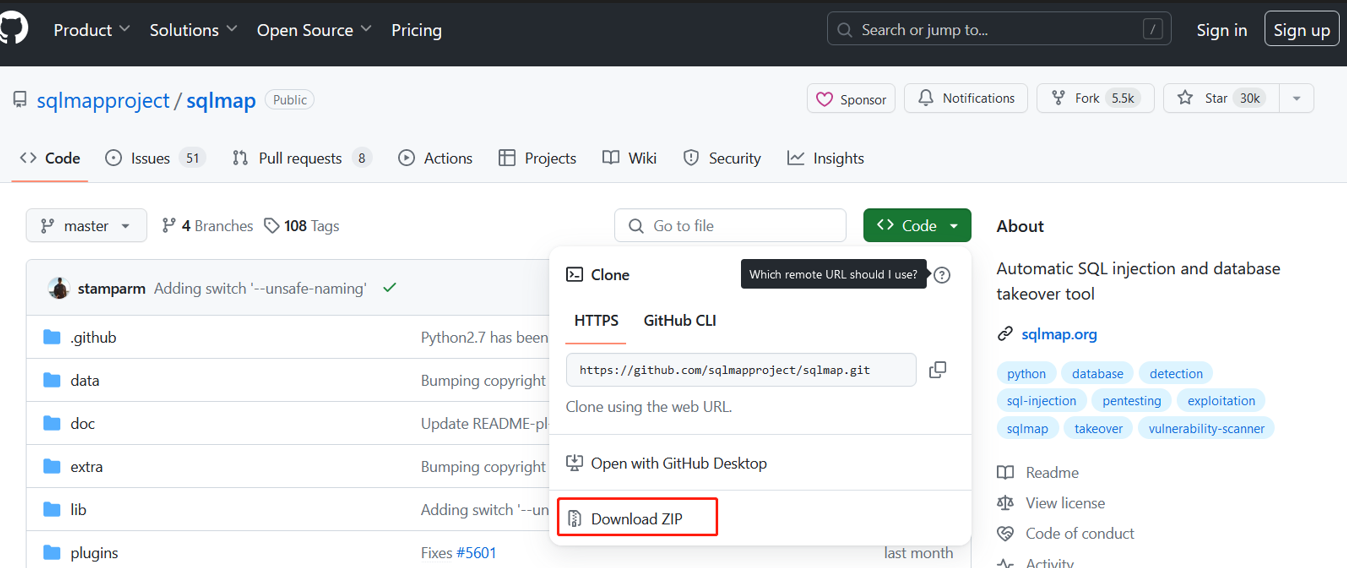Select Open with GitHub Desktop
The width and height of the screenshot is (1347, 568).
click(678, 463)
